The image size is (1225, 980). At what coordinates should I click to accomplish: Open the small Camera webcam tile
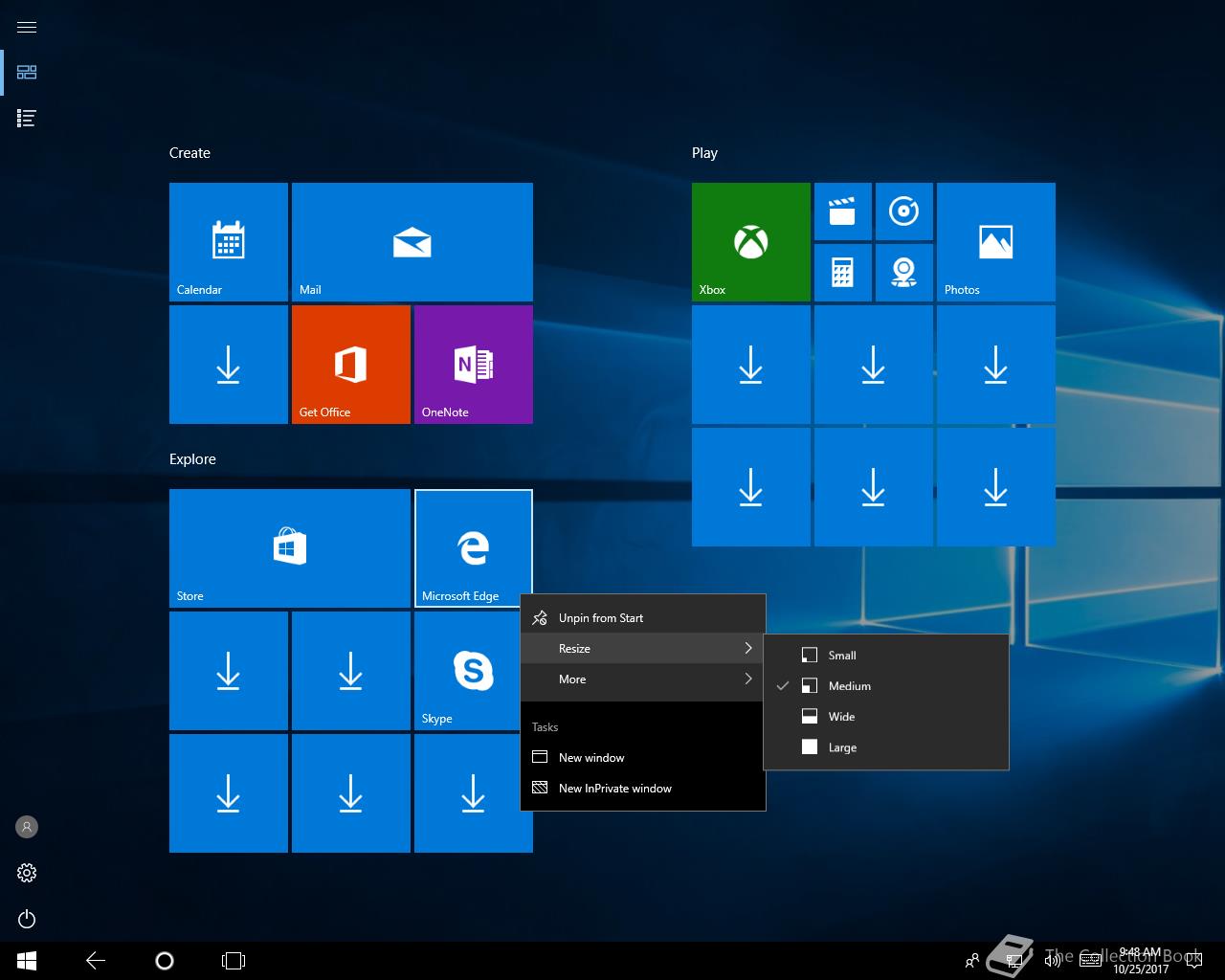[904, 273]
